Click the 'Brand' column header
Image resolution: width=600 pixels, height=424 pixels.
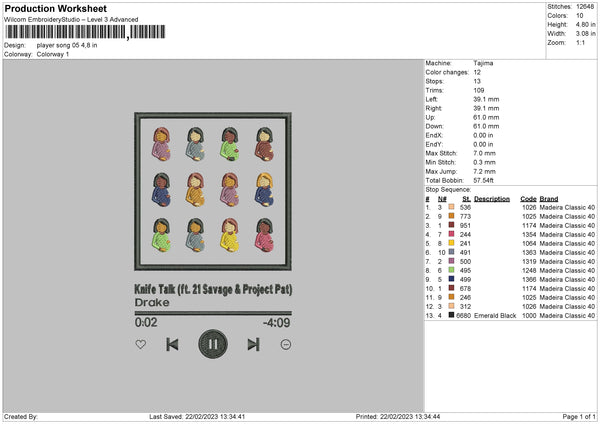pos(549,199)
